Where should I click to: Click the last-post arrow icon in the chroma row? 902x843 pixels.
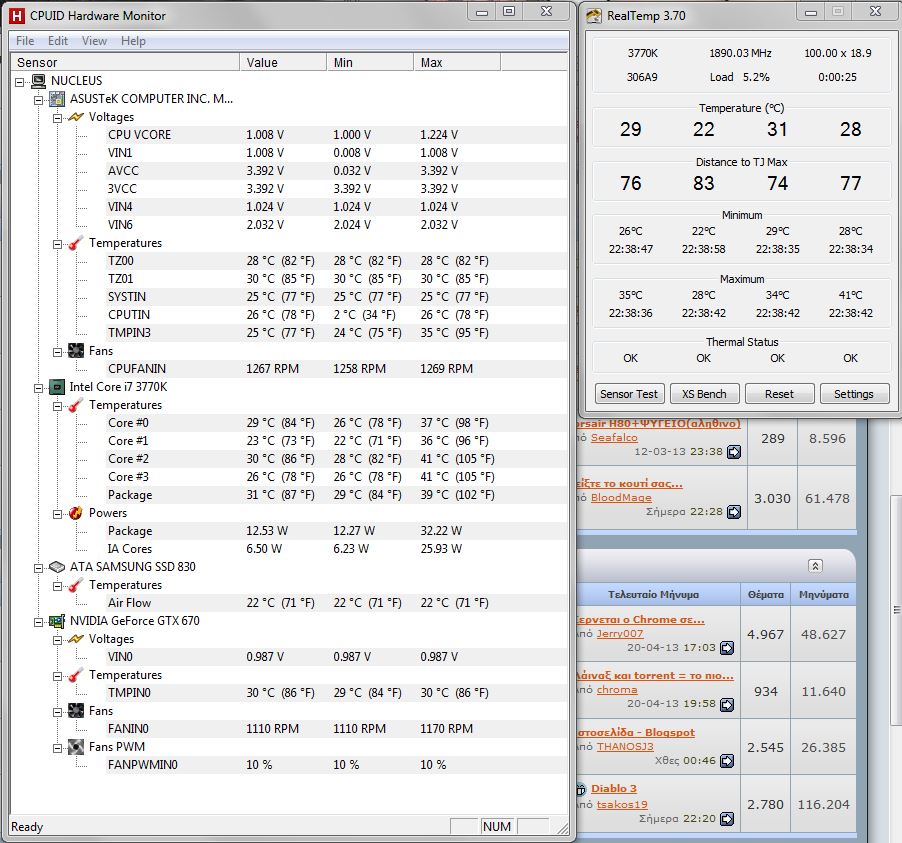[727, 704]
